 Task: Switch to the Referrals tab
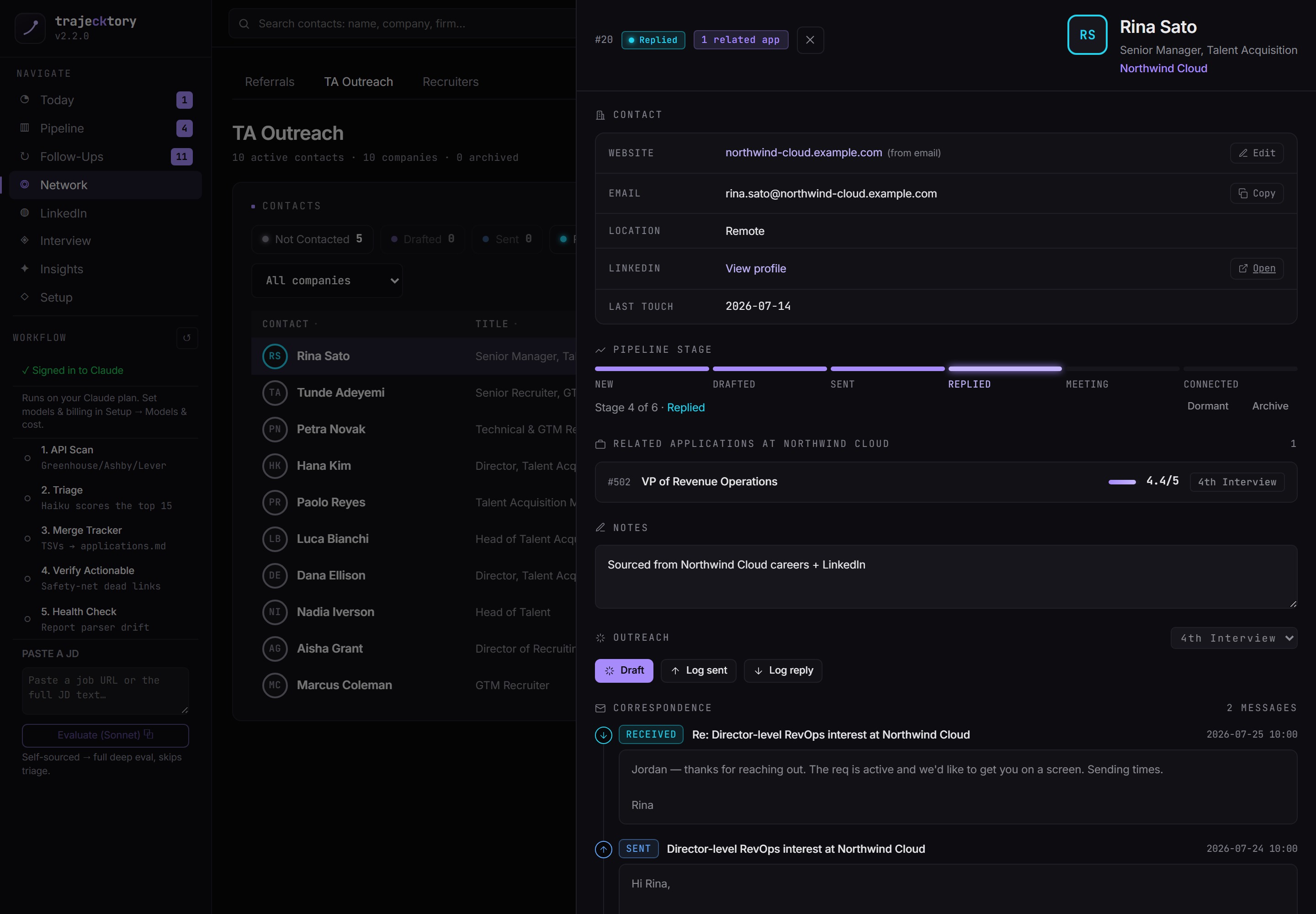click(x=270, y=82)
